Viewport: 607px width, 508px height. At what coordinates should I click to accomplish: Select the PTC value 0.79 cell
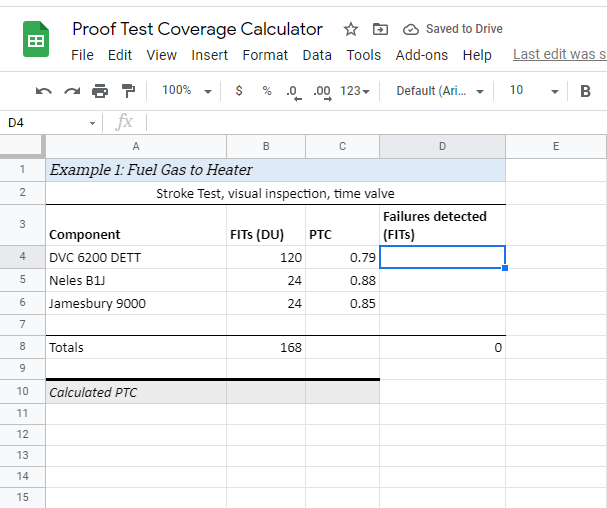point(342,257)
